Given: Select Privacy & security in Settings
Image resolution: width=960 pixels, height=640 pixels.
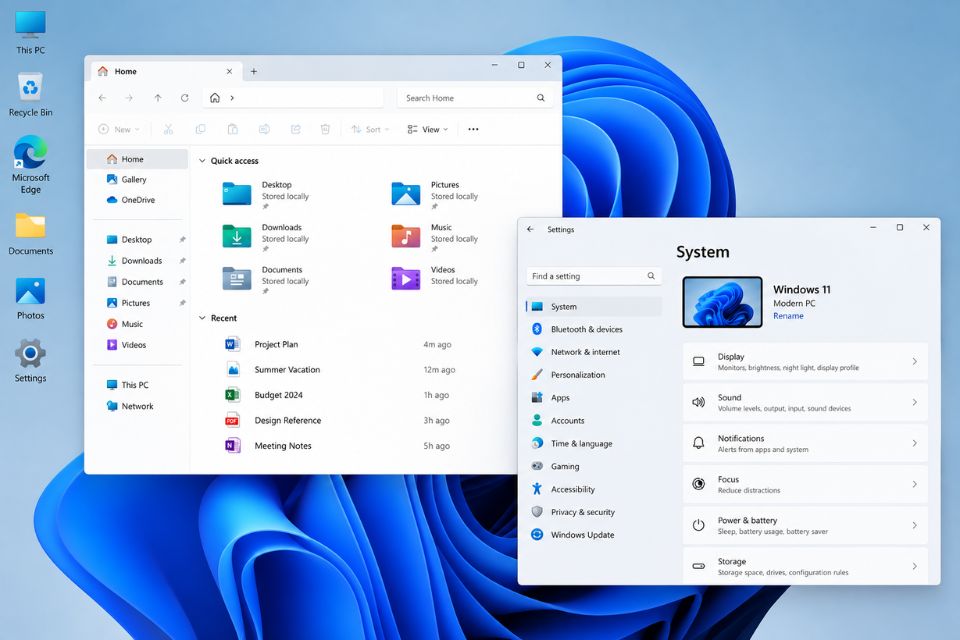Looking at the screenshot, I should pos(594,512).
